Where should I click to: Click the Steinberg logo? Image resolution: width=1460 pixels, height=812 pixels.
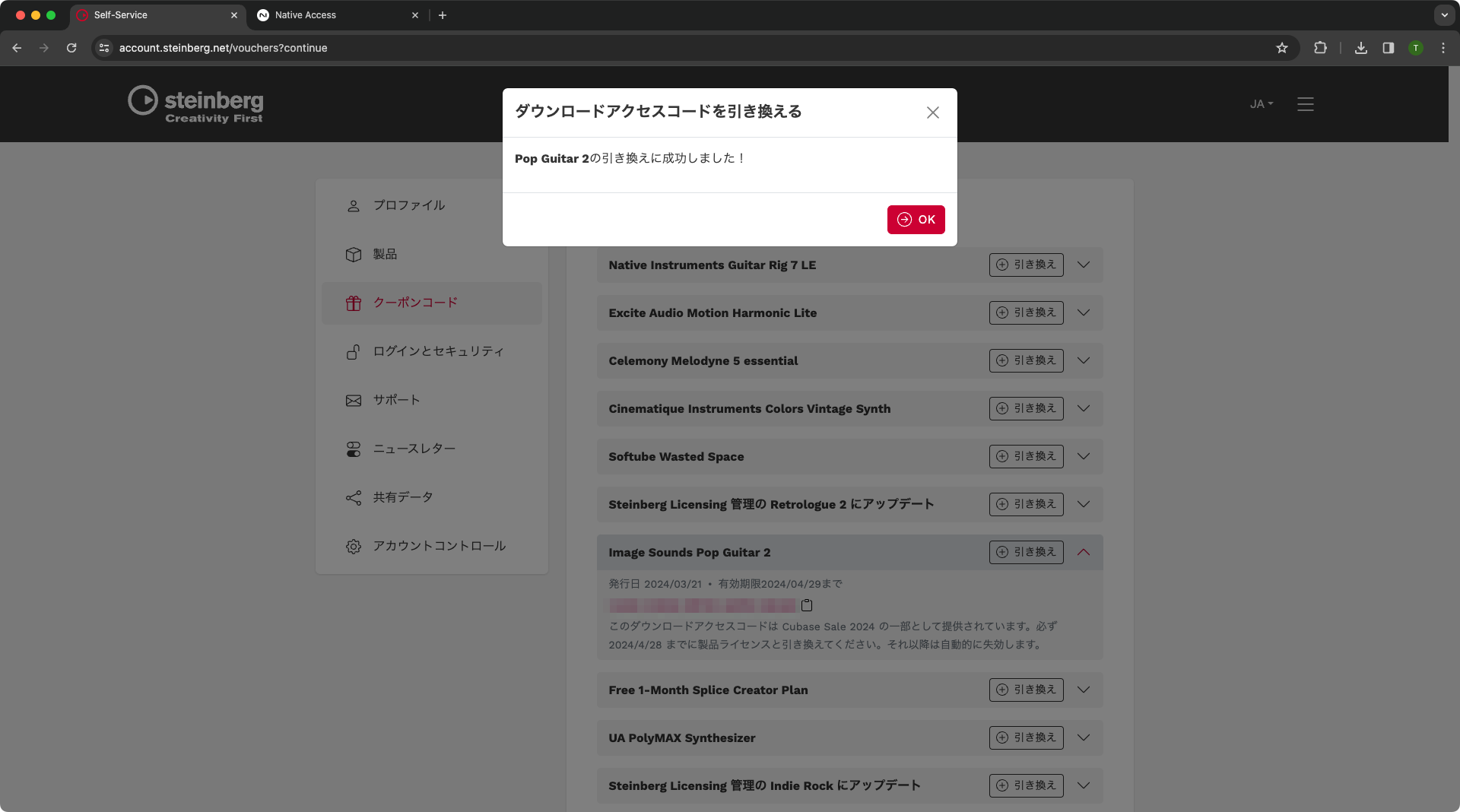(195, 104)
